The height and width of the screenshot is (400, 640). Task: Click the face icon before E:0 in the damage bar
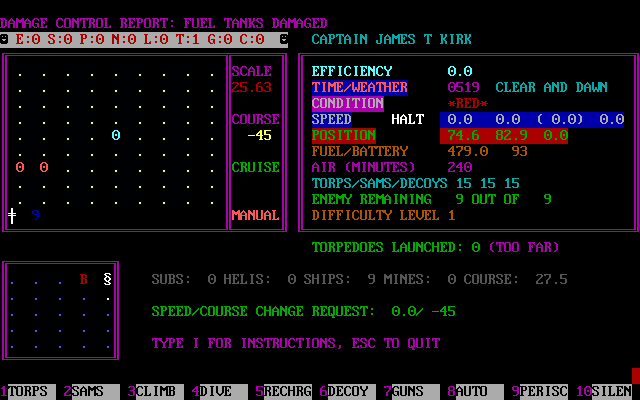point(6,39)
